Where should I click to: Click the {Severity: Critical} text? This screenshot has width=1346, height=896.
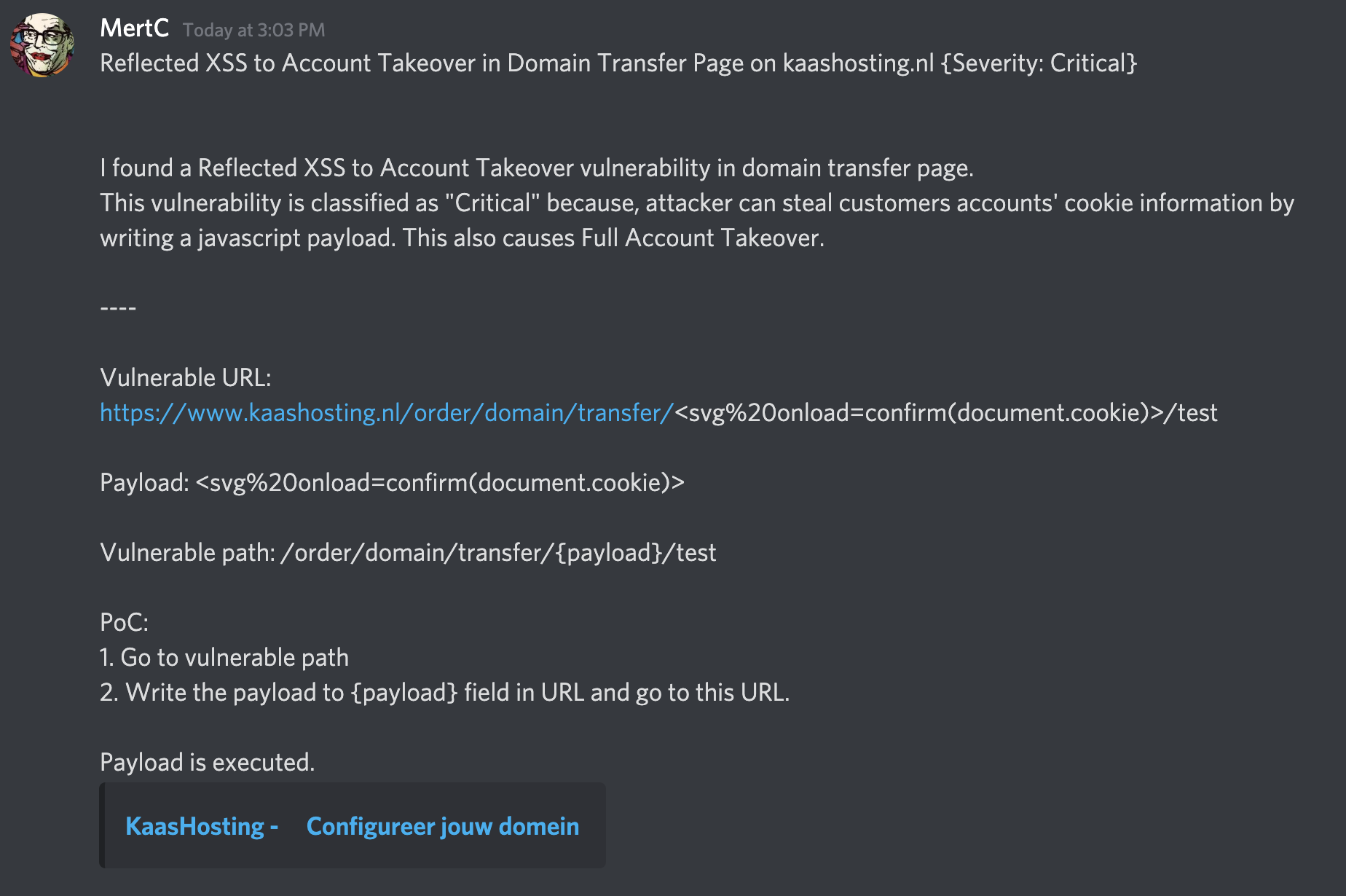point(1039,63)
